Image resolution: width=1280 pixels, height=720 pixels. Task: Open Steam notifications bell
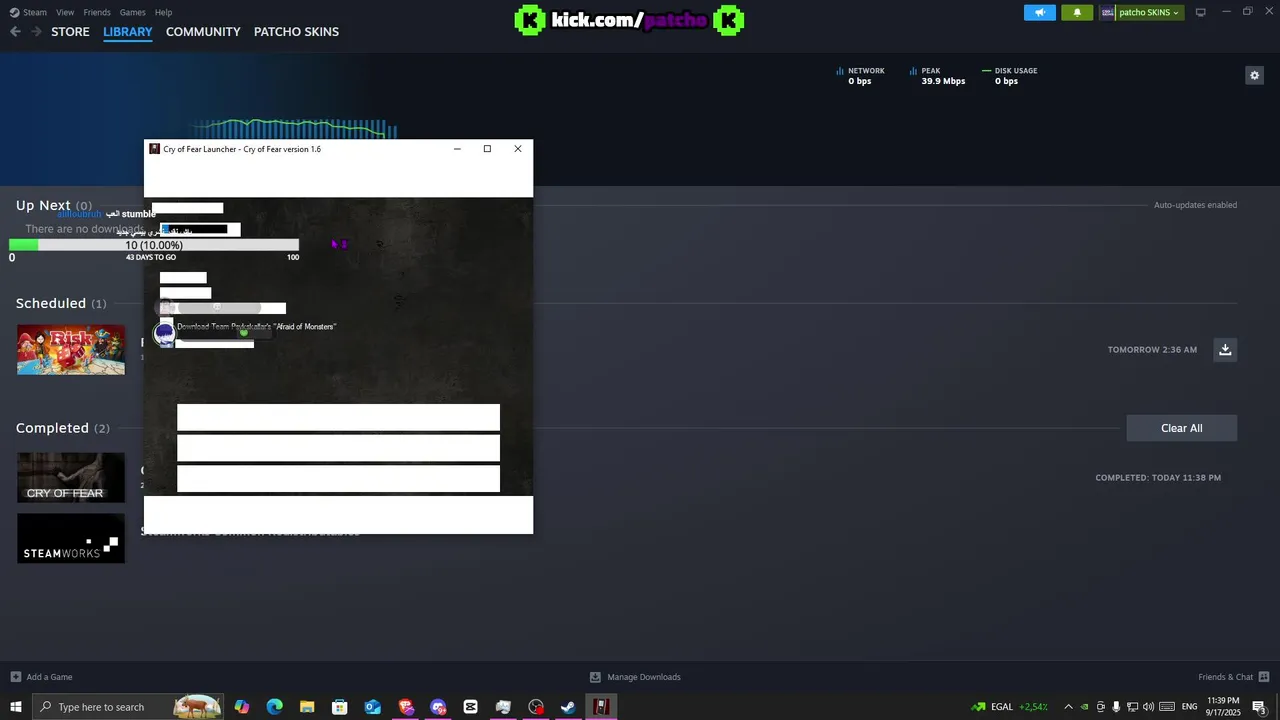click(1077, 12)
